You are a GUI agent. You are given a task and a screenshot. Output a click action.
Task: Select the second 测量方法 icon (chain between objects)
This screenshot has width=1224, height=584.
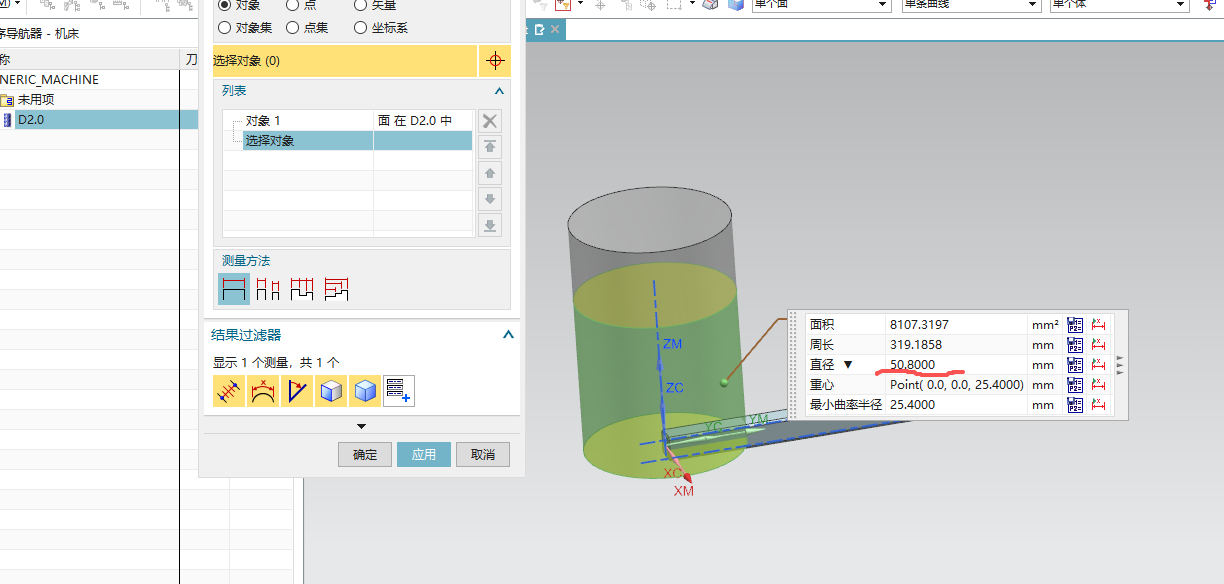268,290
